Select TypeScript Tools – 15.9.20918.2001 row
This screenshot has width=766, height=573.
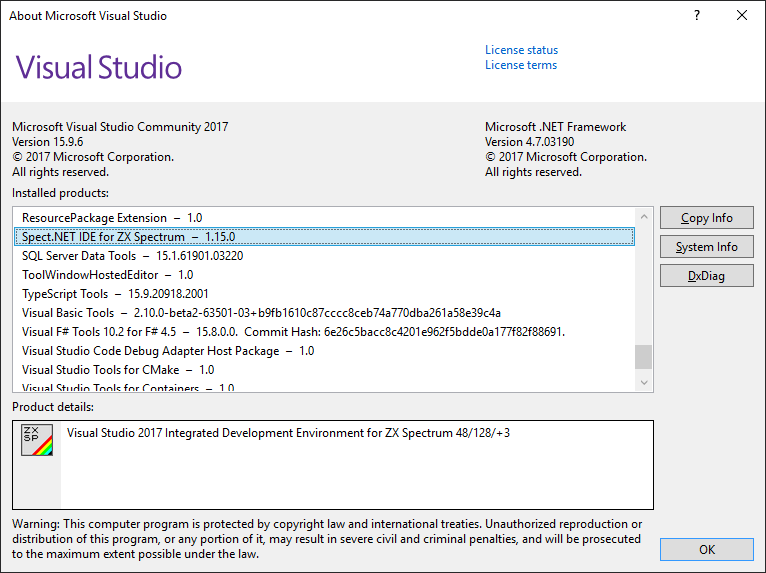tap(324, 294)
